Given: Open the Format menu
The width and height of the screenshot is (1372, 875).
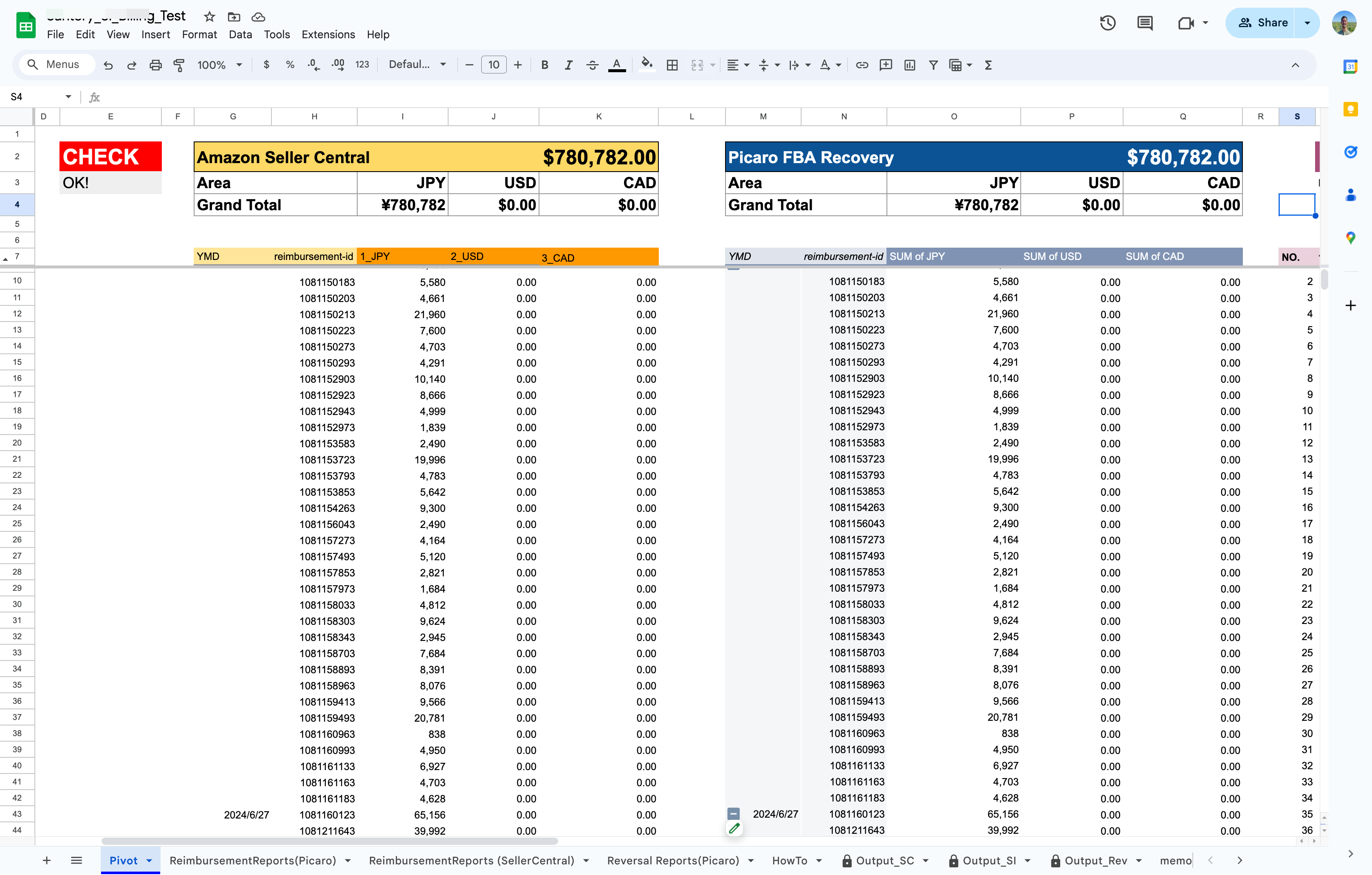Looking at the screenshot, I should tap(199, 34).
